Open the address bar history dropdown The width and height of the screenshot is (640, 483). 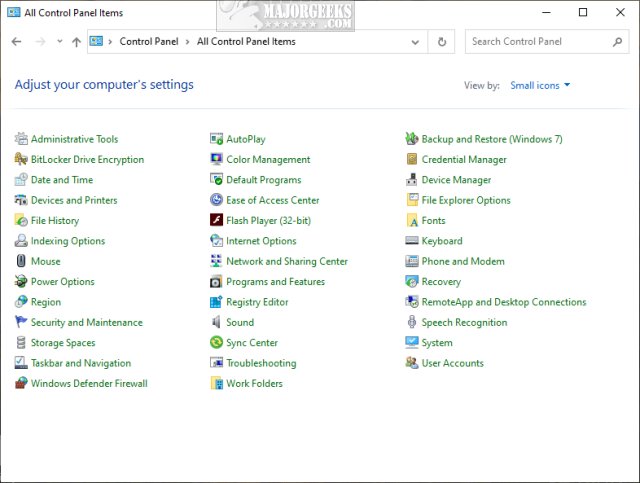(414, 42)
